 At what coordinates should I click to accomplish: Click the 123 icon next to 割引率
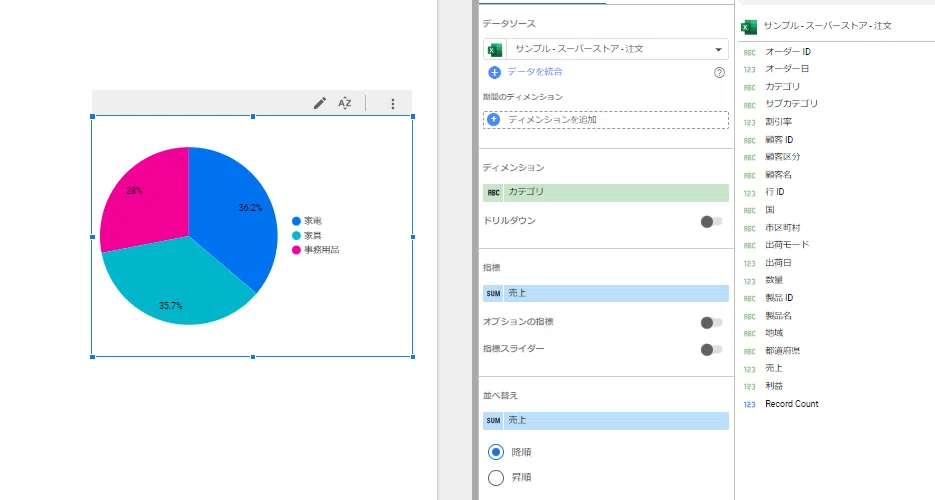750,122
